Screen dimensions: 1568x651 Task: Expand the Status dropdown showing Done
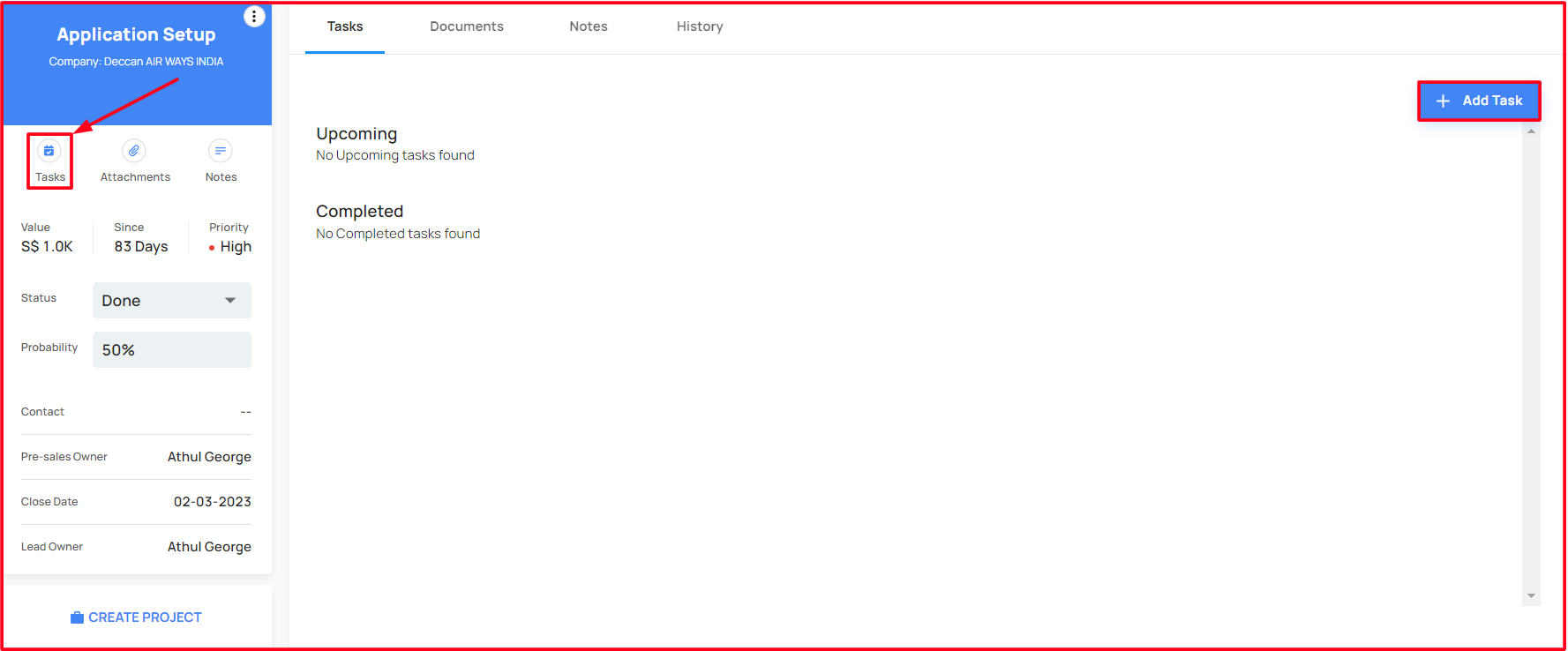pyautogui.click(x=172, y=301)
